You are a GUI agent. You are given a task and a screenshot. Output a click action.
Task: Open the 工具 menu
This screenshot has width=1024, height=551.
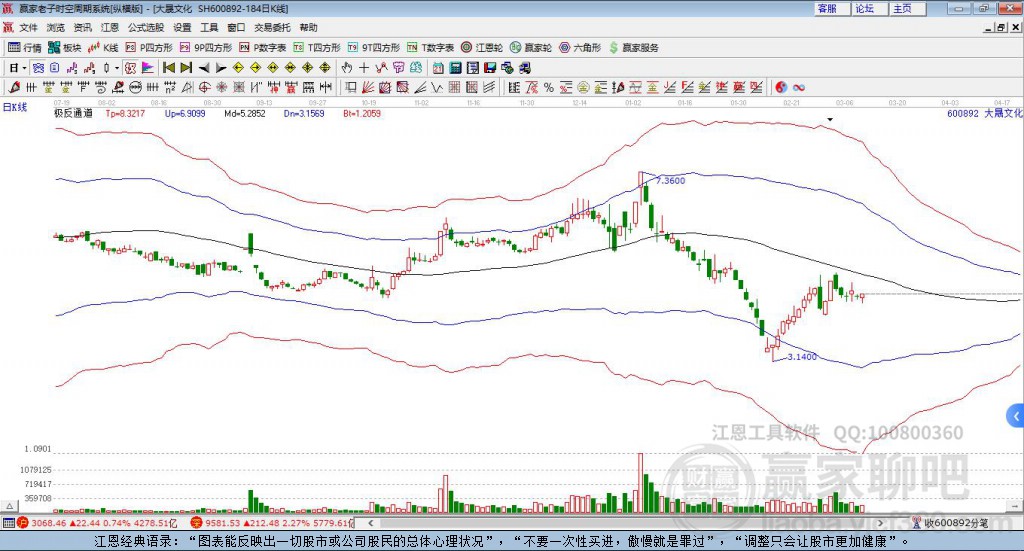coord(209,27)
